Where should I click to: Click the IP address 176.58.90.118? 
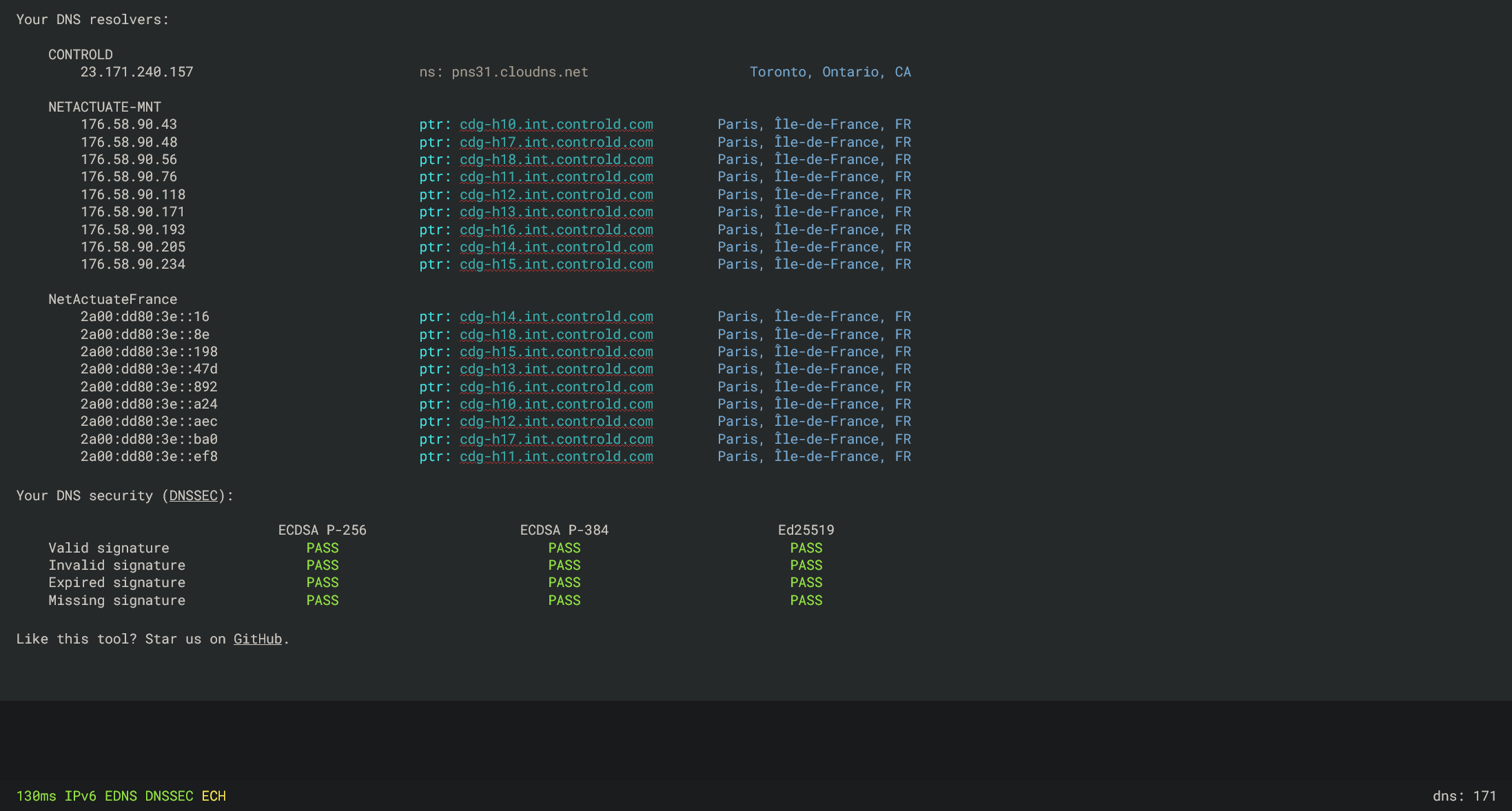pyautogui.click(x=133, y=194)
